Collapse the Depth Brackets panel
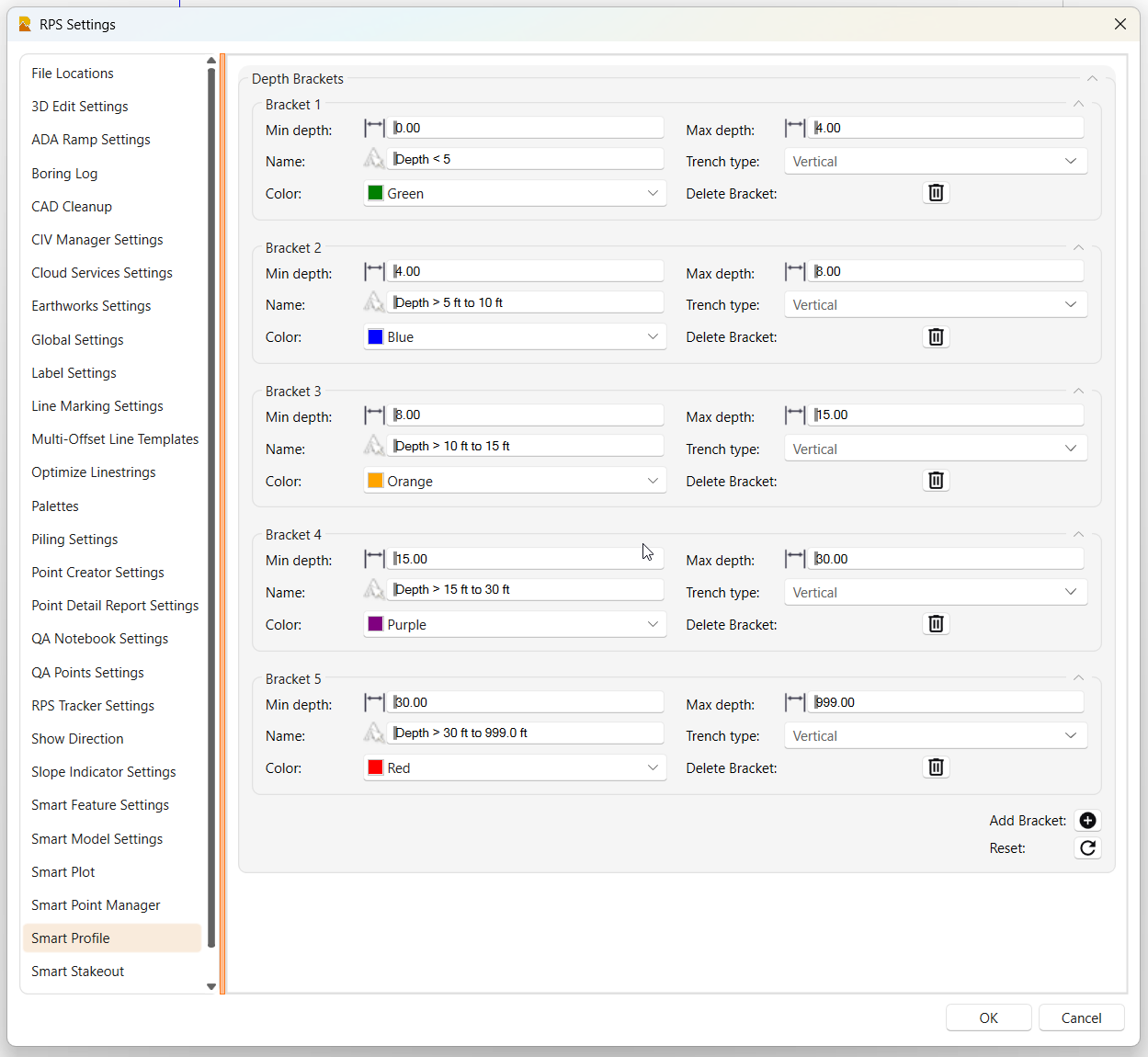Screen dimensions: 1148x1057 1092,79
